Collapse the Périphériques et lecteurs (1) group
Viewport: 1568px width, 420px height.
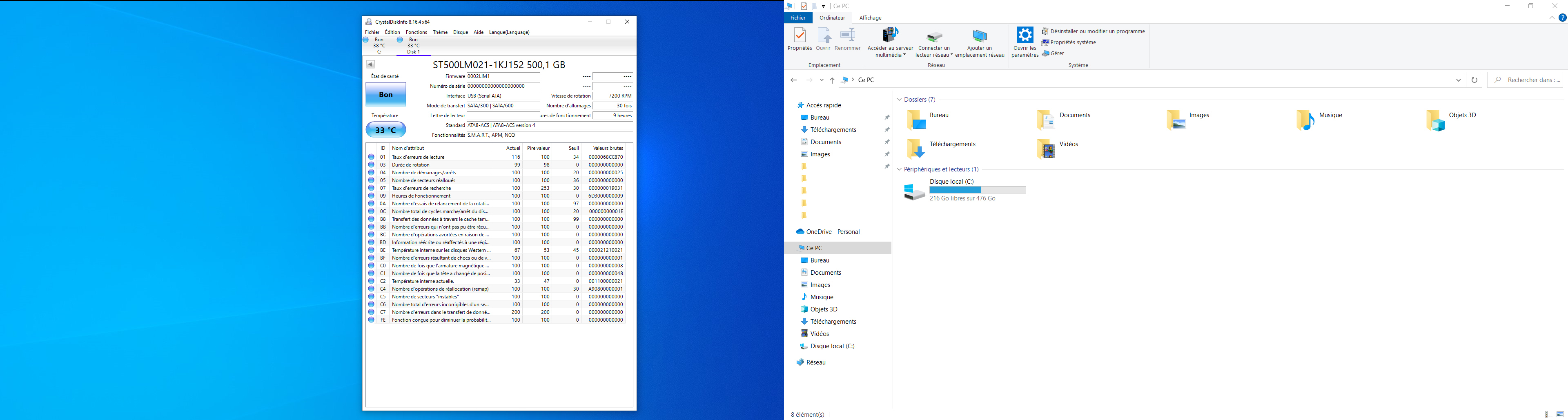[899, 170]
